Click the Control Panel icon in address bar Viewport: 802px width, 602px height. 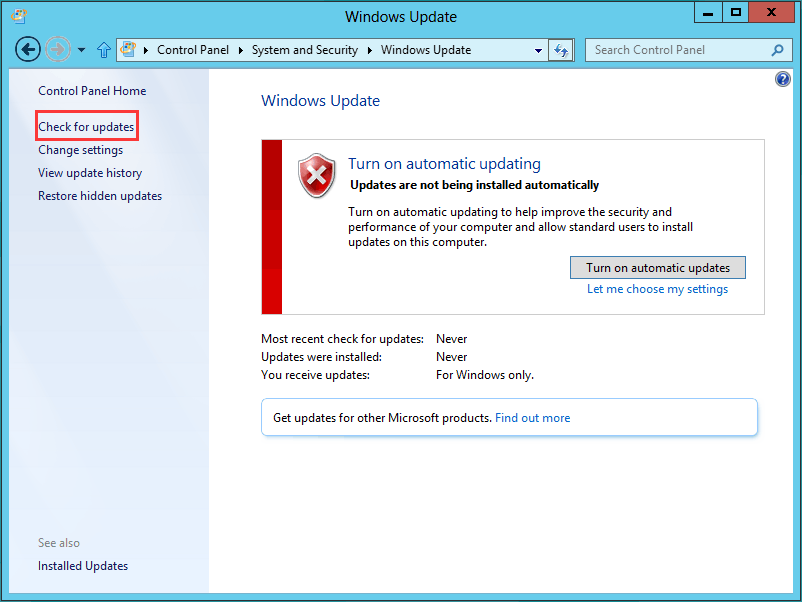point(128,50)
